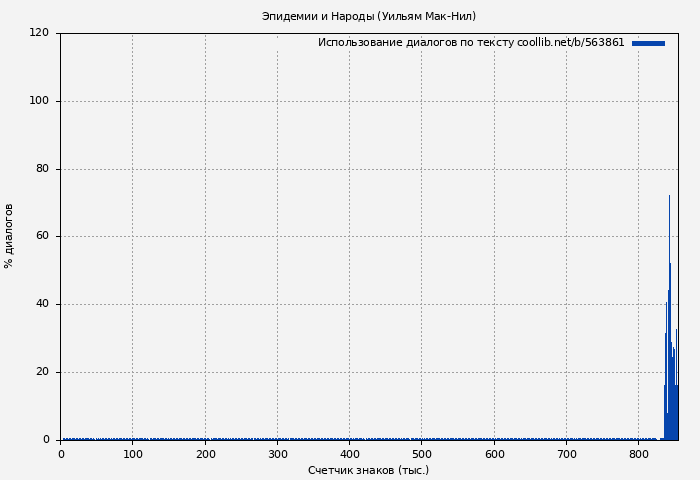Click the 40 tick on the vertical axis
This screenshot has height=480, width=700.
point(42,304)
